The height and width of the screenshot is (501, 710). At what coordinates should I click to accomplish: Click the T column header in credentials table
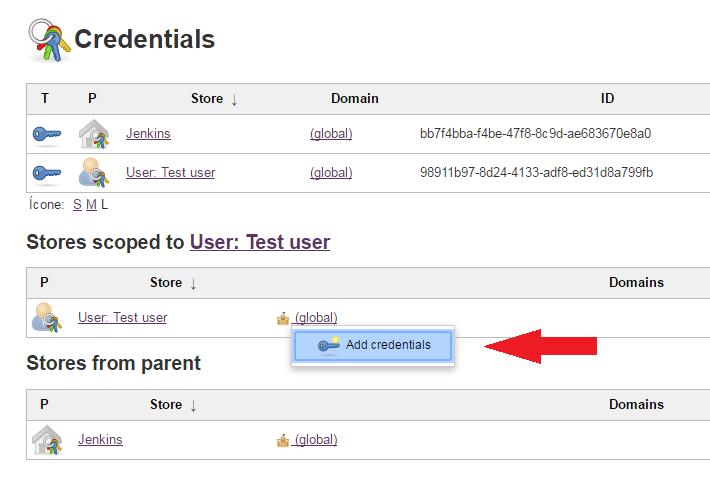(x=45, y=99)
